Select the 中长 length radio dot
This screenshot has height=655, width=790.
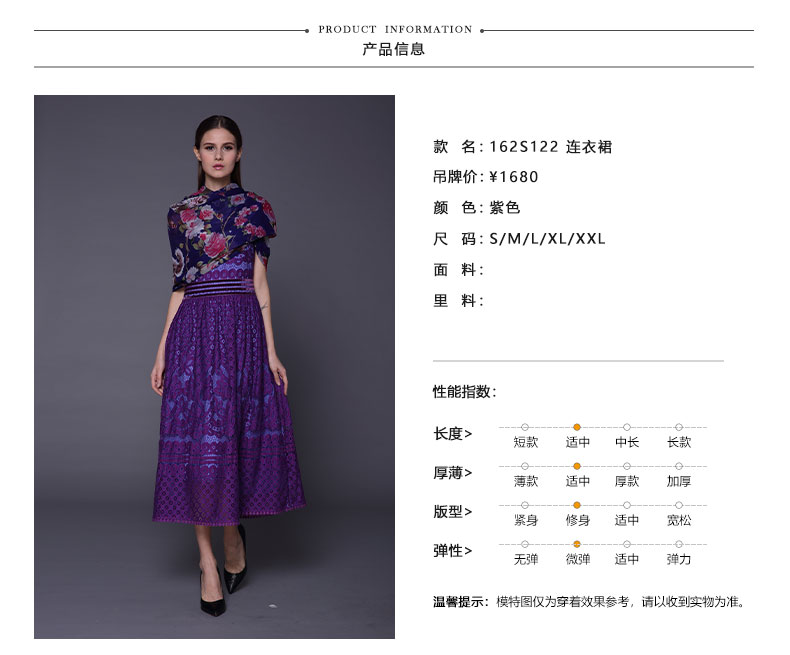627,427
